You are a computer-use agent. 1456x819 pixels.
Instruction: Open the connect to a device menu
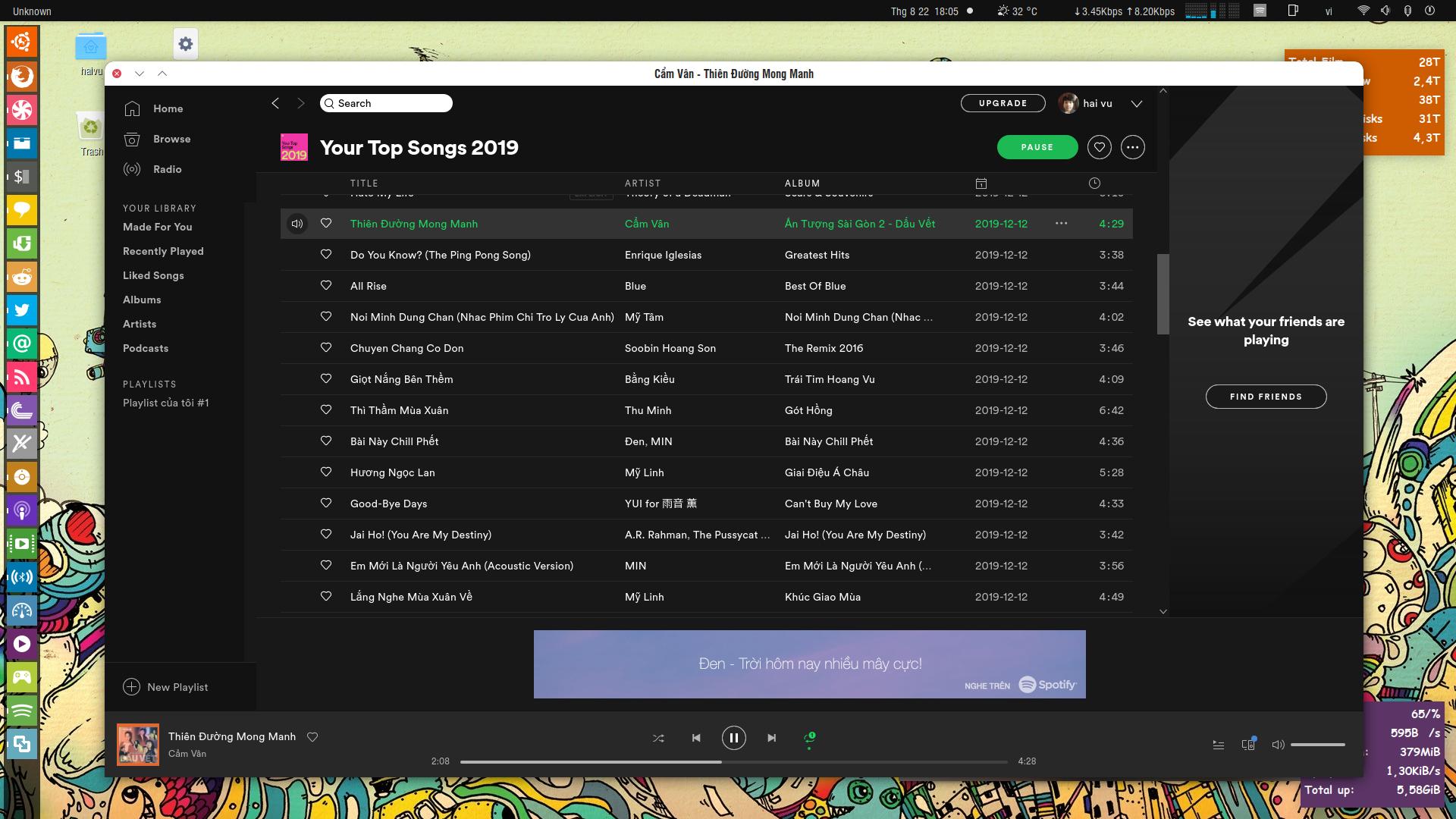click(1248, 744)
